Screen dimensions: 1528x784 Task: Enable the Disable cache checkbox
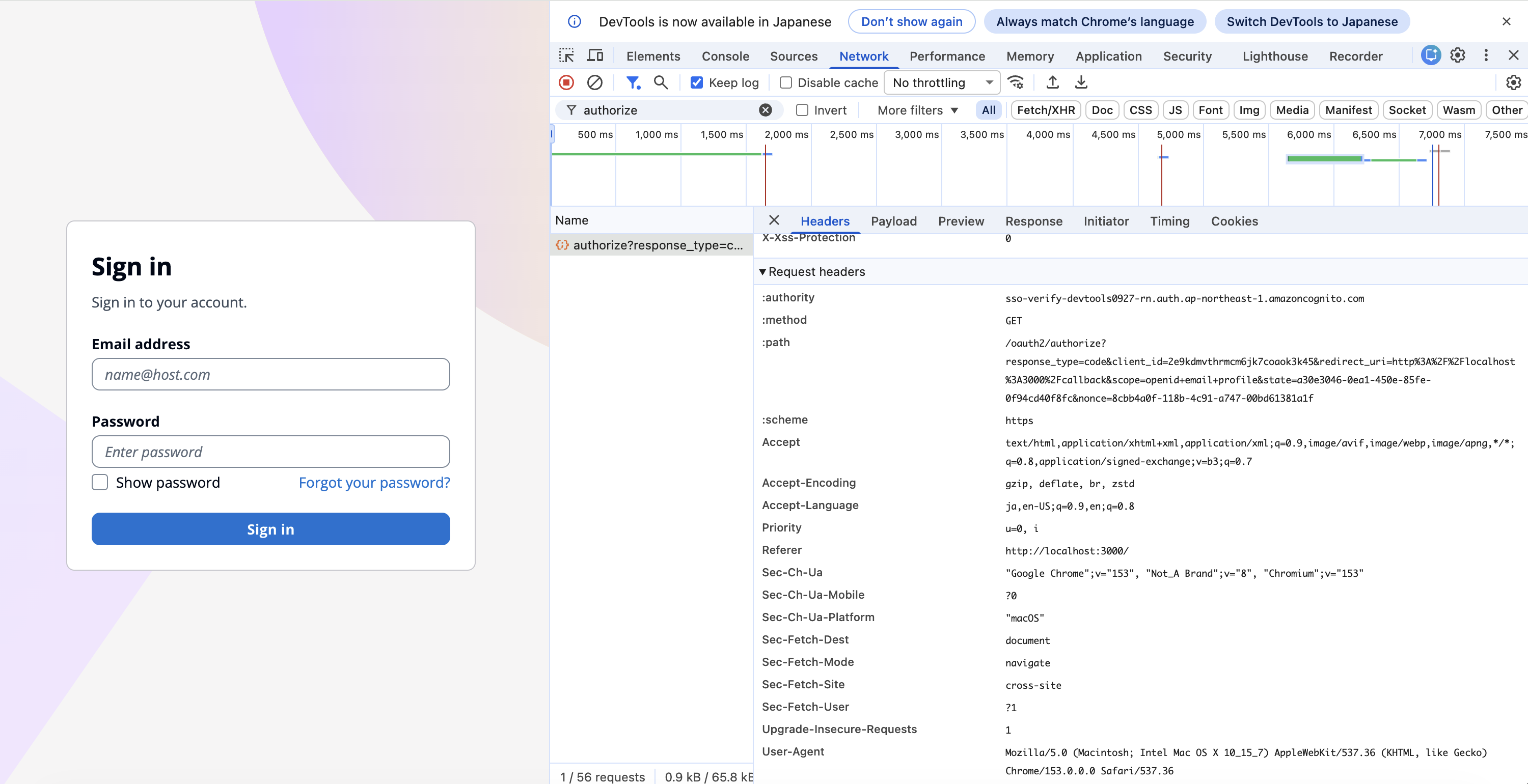coord(785,82)
